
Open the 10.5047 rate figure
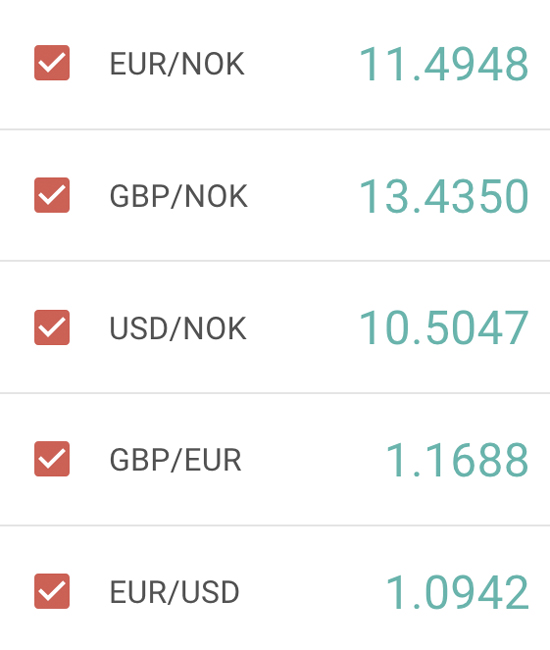(x=444, y=328)
